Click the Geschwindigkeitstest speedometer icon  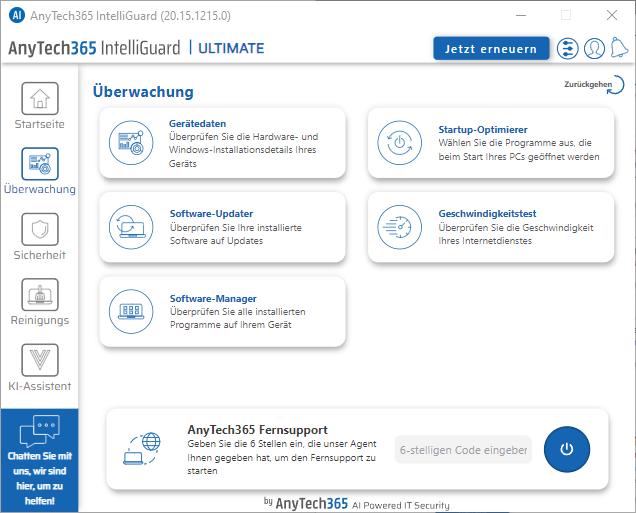[x=398, y=227]
